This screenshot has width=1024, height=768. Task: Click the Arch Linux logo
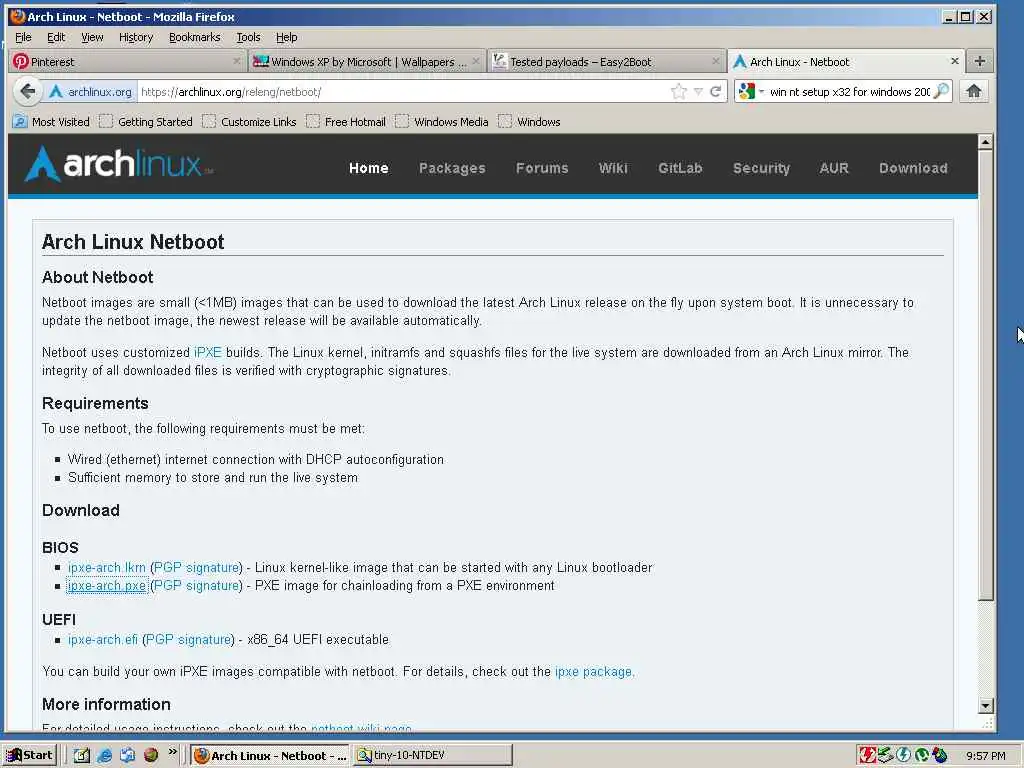(118, 163)
